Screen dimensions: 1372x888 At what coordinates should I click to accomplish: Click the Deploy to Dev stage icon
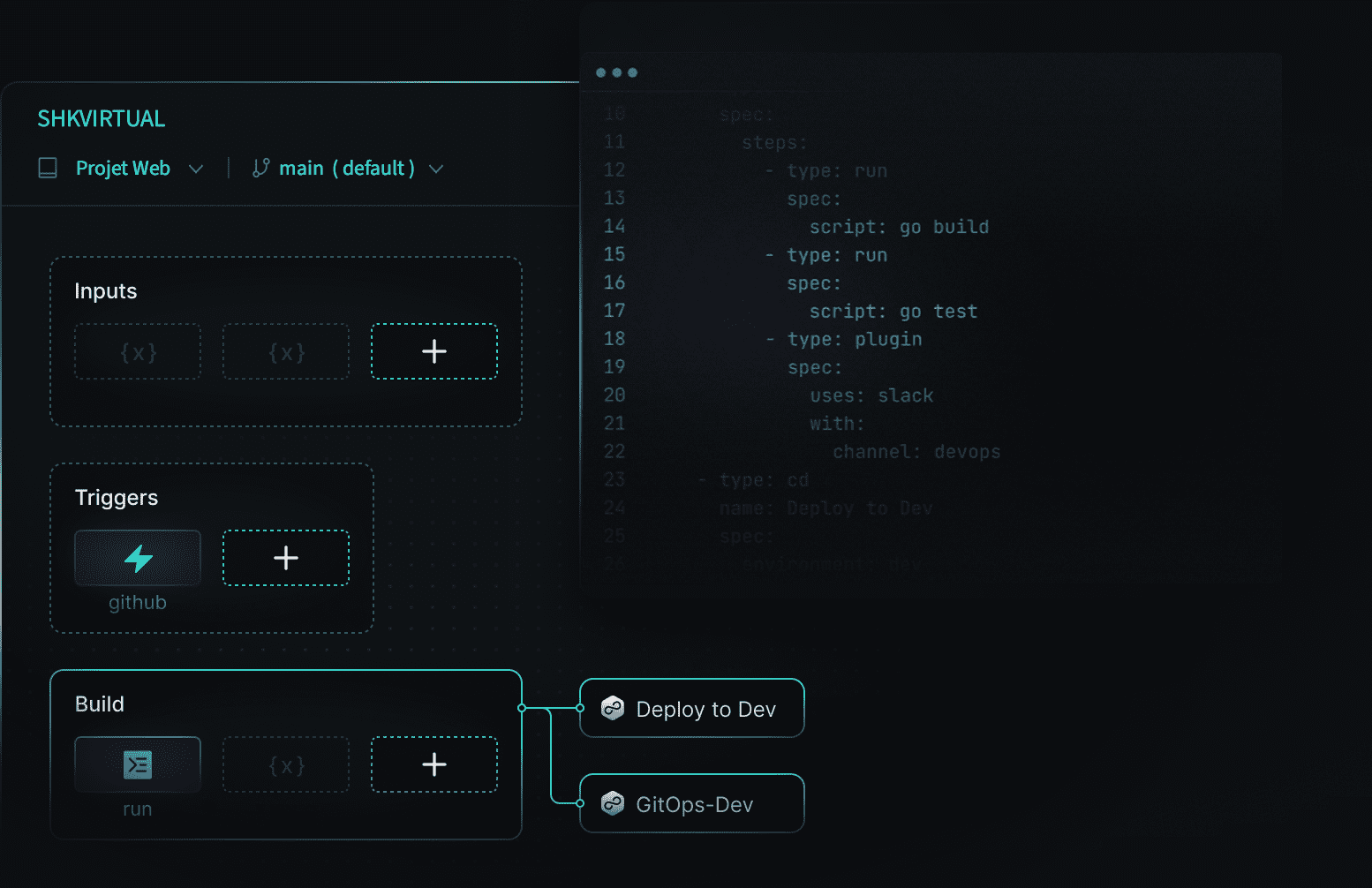coord(613,708)
